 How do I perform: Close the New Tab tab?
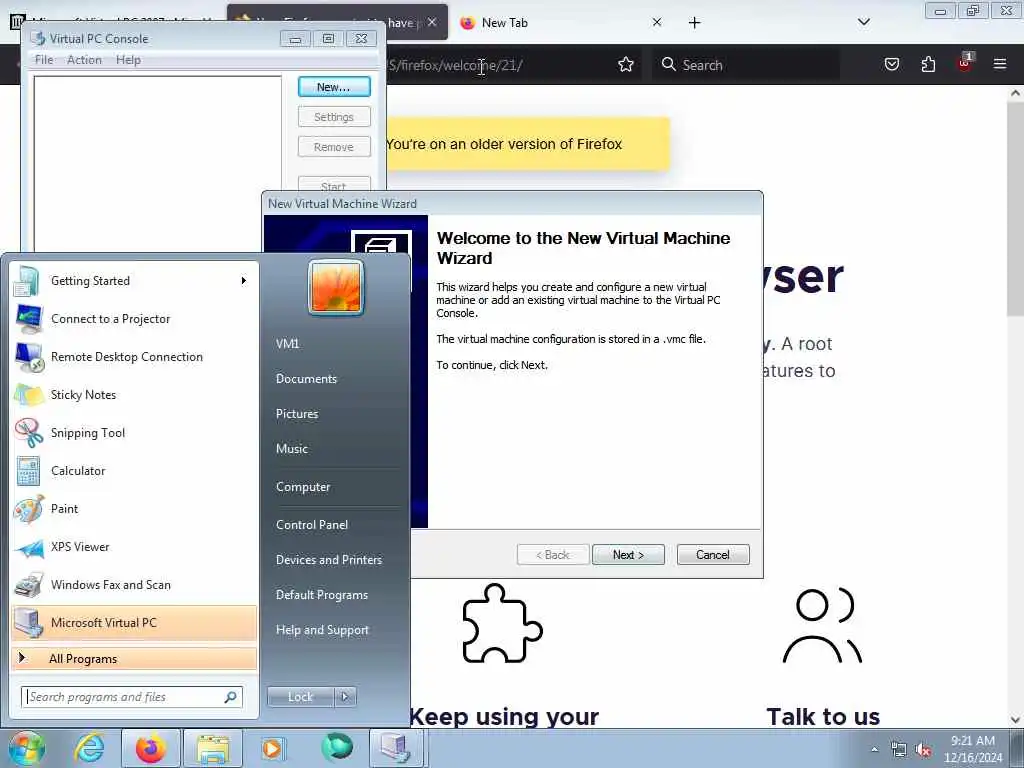657,22
